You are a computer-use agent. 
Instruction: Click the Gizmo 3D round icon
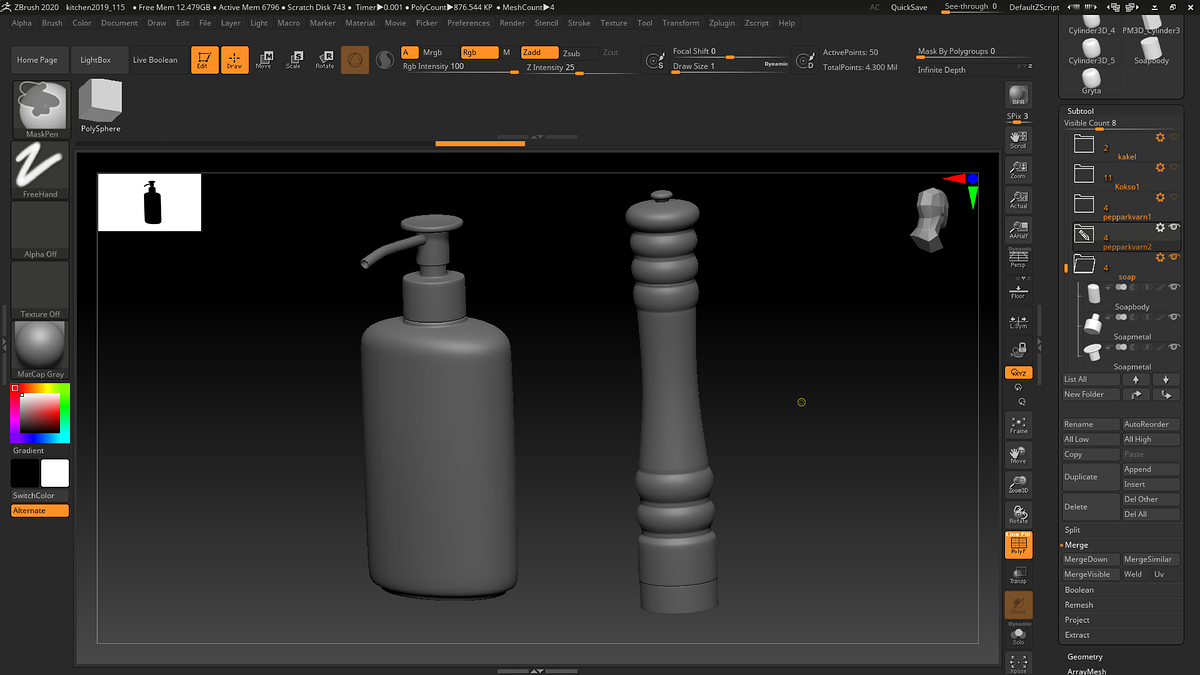(x=354, y=61)
